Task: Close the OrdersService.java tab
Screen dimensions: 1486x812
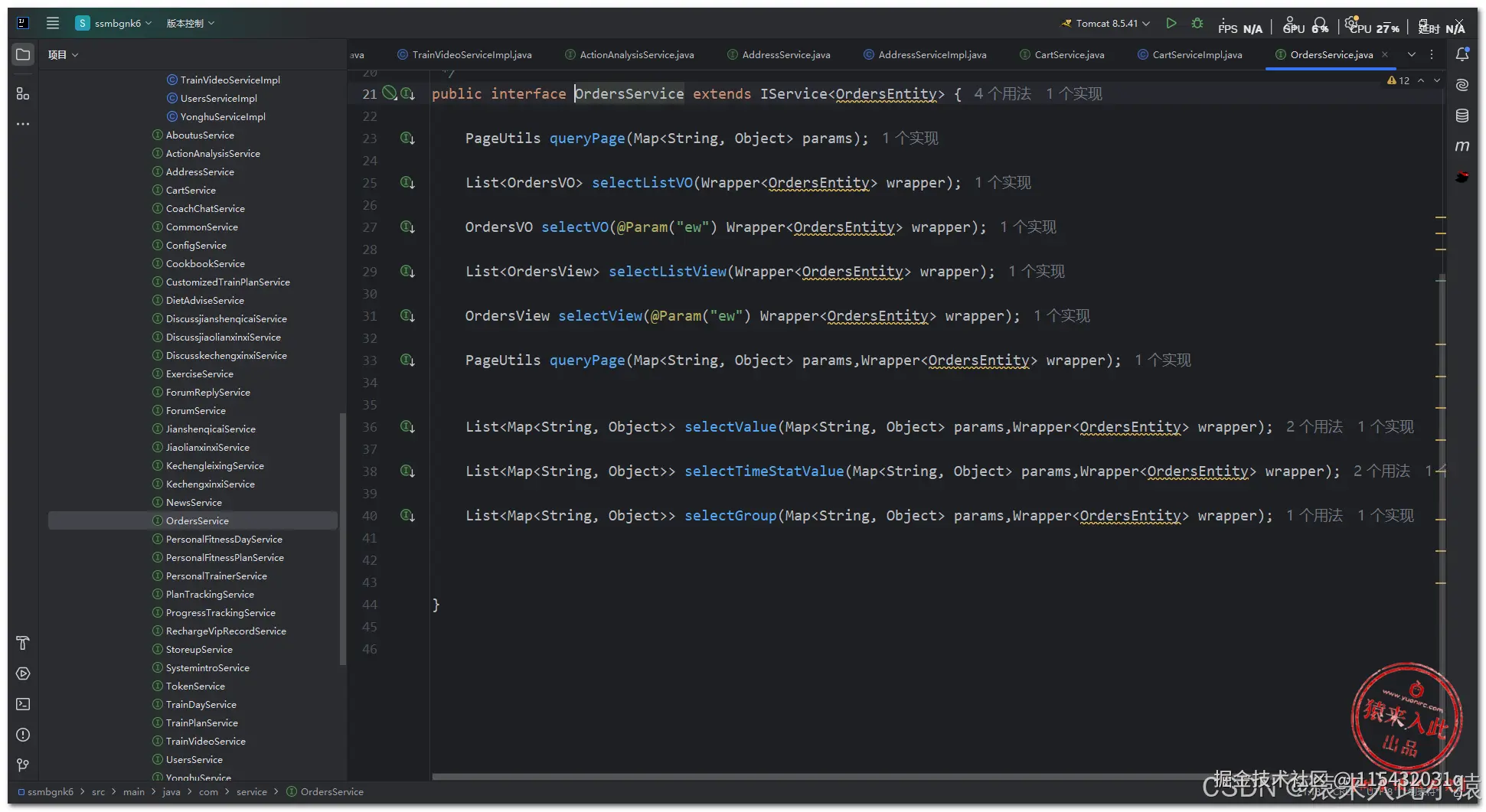Action: point(1385,54)
